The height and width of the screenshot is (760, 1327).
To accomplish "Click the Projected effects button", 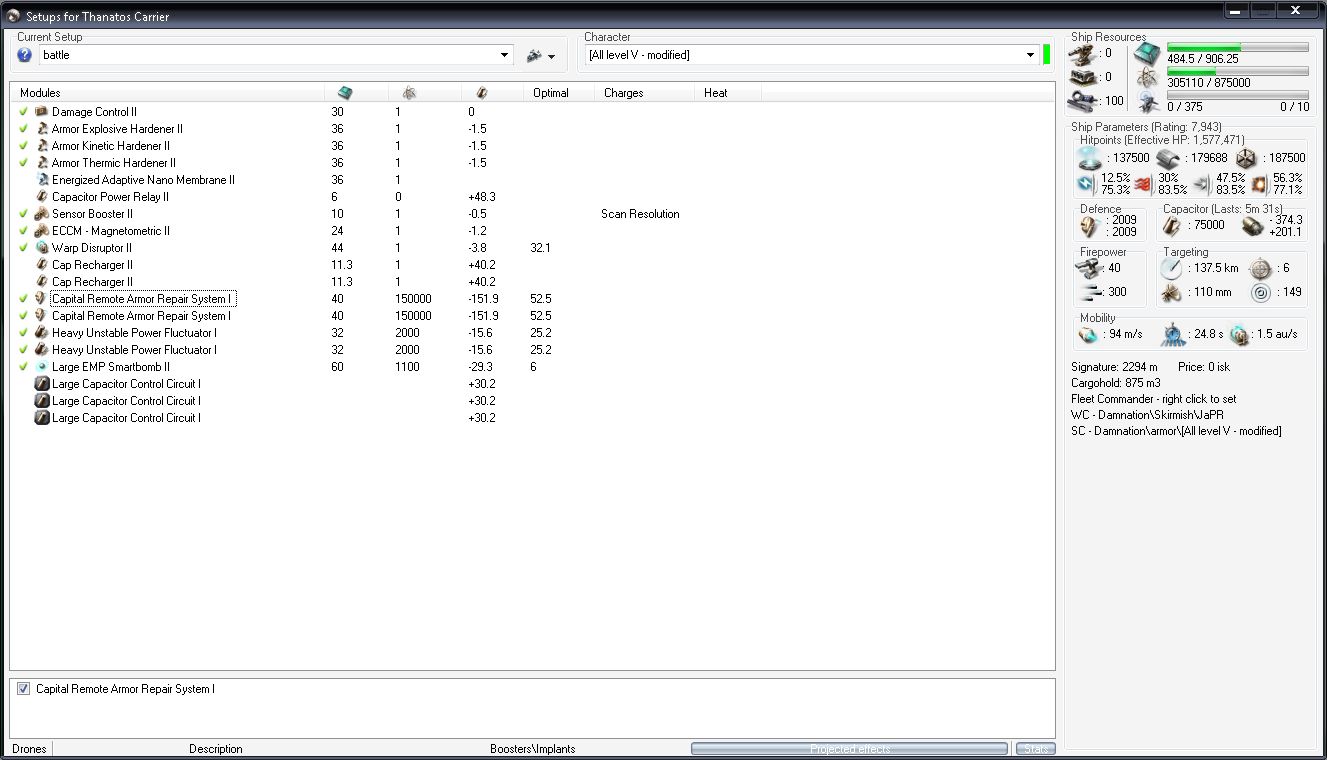I will coord(849,749).
